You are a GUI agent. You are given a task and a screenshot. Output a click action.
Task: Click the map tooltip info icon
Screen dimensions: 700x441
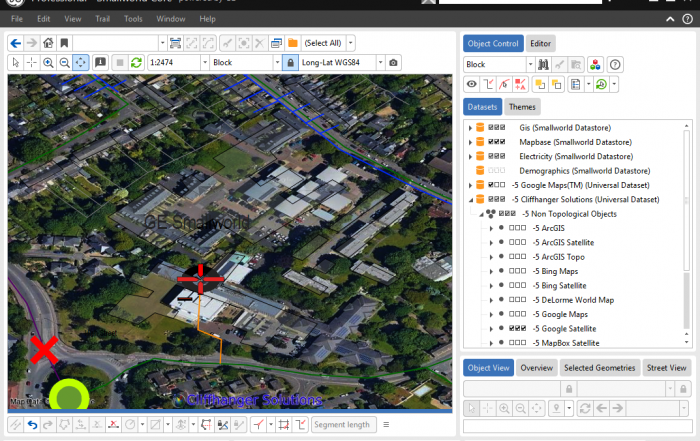pos(100,62)
